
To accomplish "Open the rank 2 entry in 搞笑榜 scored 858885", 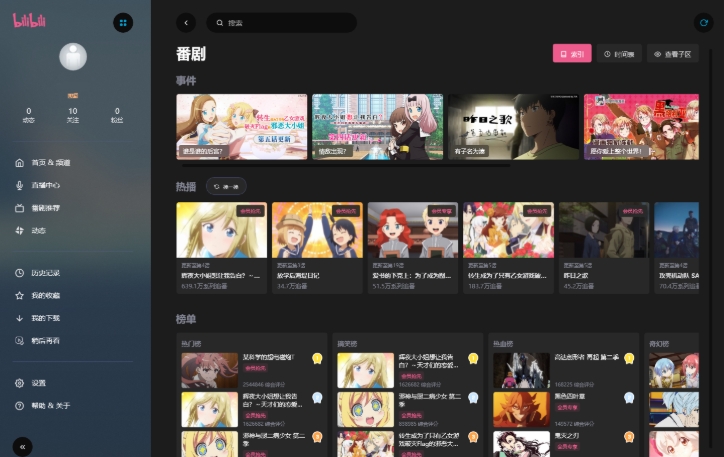I will 408,409.
